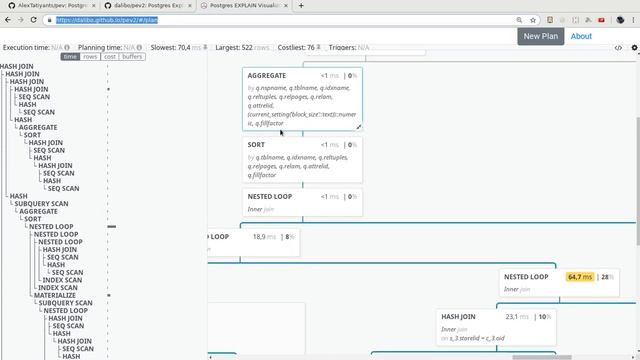Image resolution: width=640 pixels, height=360 pixels.
Task: Focus the URL address bar
Action: point(282,20)
